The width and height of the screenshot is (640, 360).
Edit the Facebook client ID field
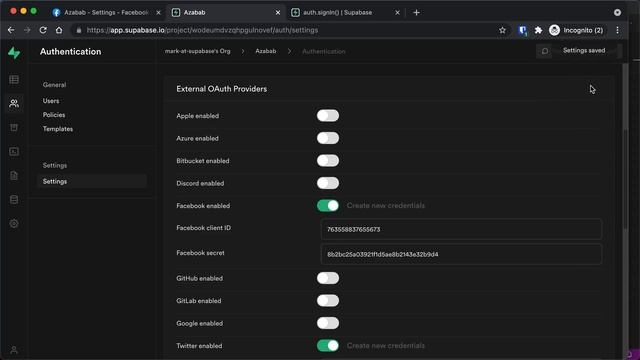[461, 229]
